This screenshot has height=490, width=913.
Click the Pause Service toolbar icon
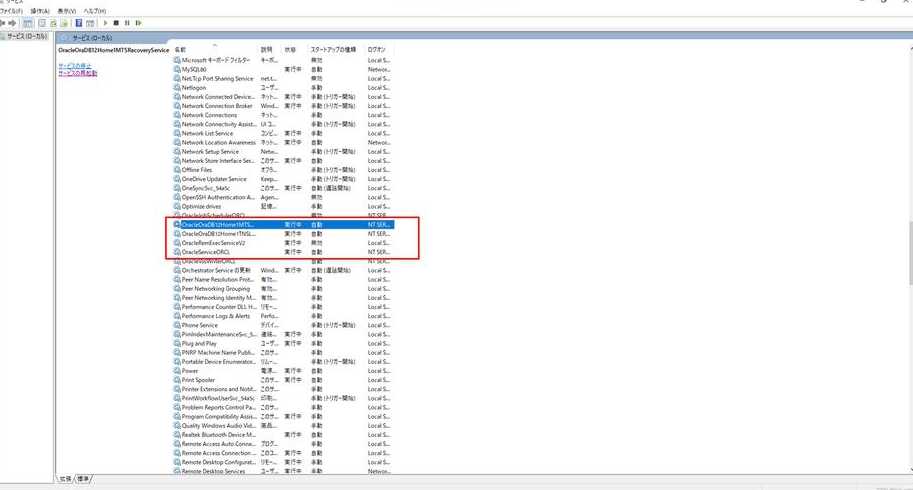(127, 23)
